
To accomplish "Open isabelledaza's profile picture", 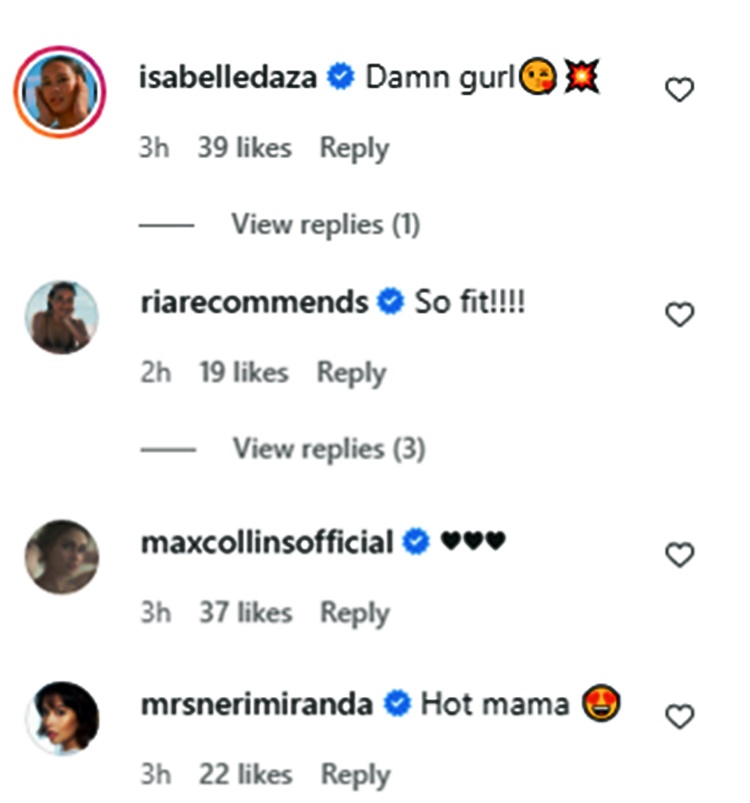I will [x=60, y=91].
